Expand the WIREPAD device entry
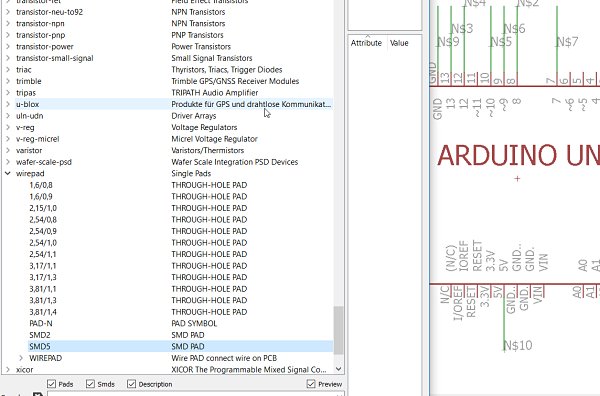Image resolution: width=600 pixels, height=396 pixels. pyautogui.click(x=21, y=358)
